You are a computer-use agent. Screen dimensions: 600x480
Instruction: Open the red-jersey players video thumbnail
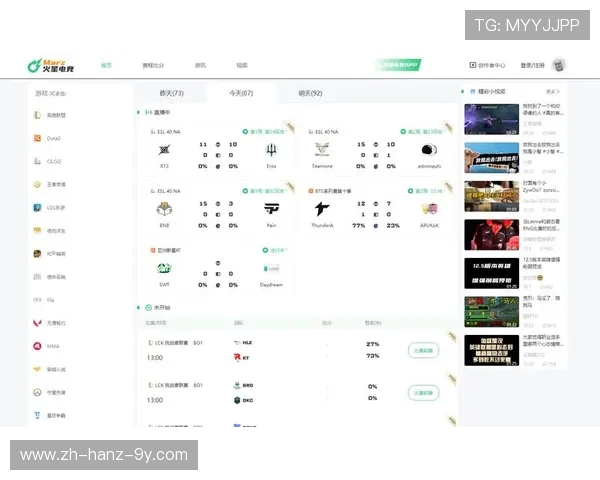pos(492,235)
